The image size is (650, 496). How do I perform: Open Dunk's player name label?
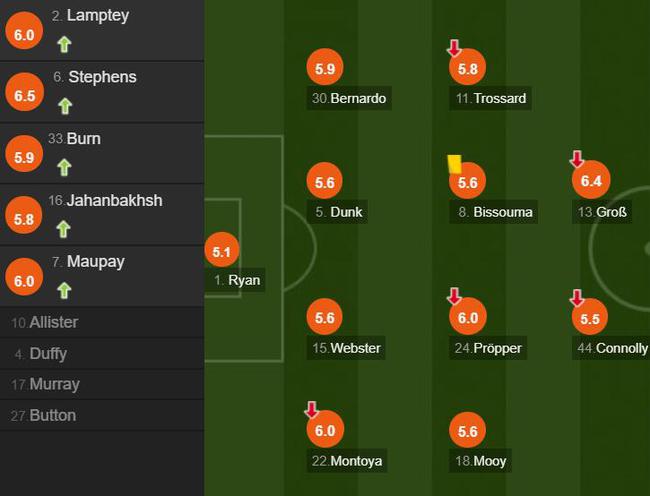337,212
